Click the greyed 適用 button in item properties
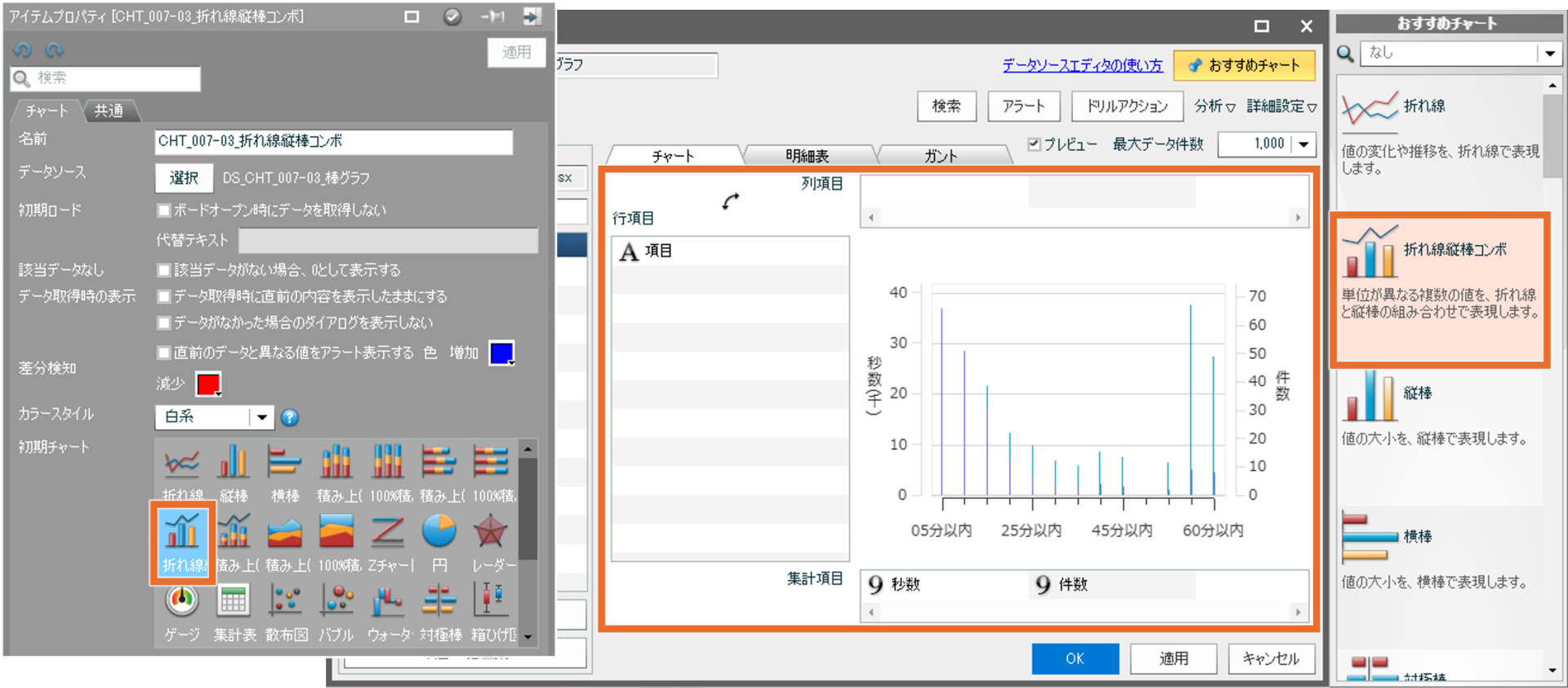This screenshot has height=688, width=1568. click(517, 52)
